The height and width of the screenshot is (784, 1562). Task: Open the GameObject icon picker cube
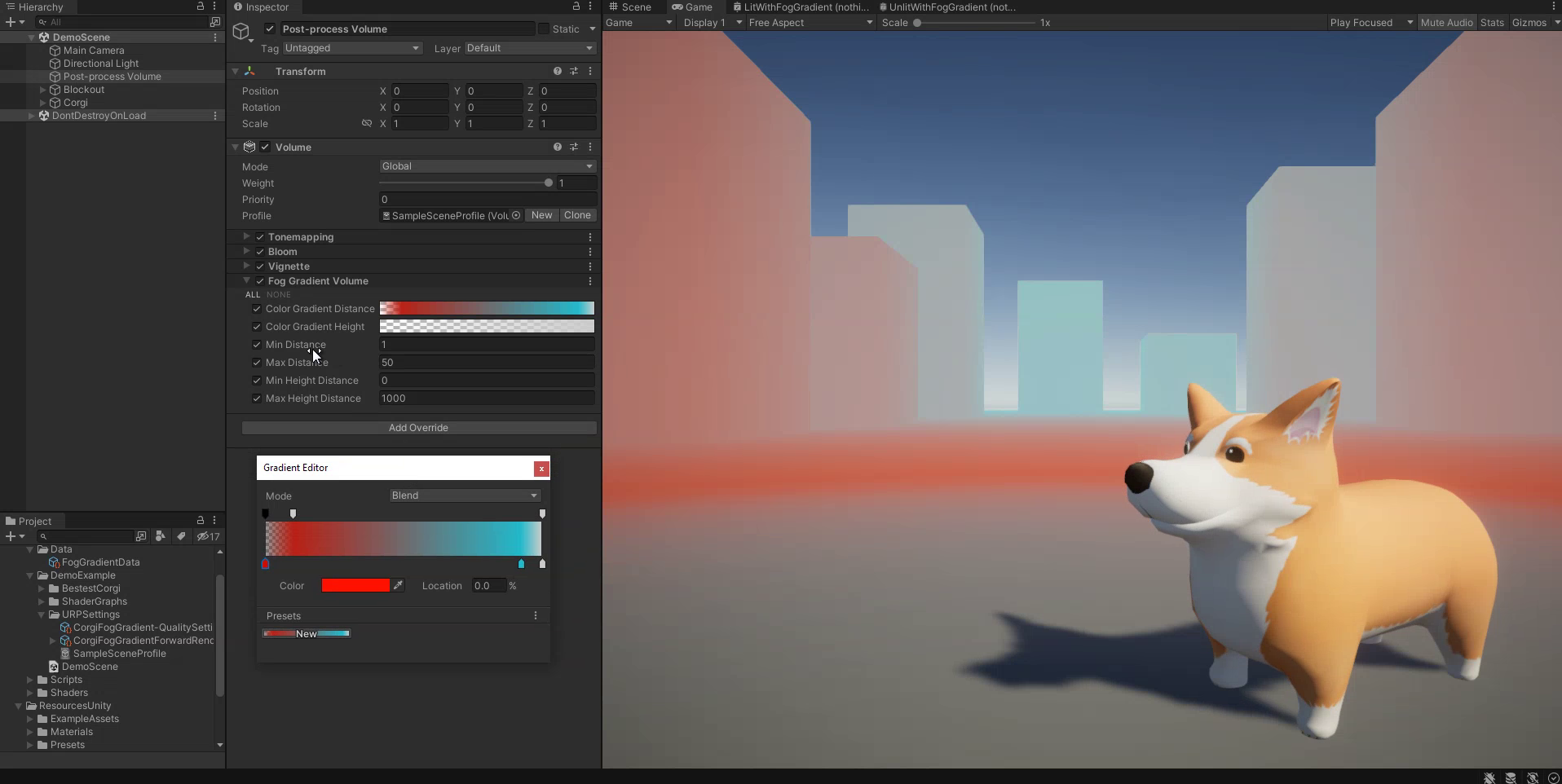(241, 32)
